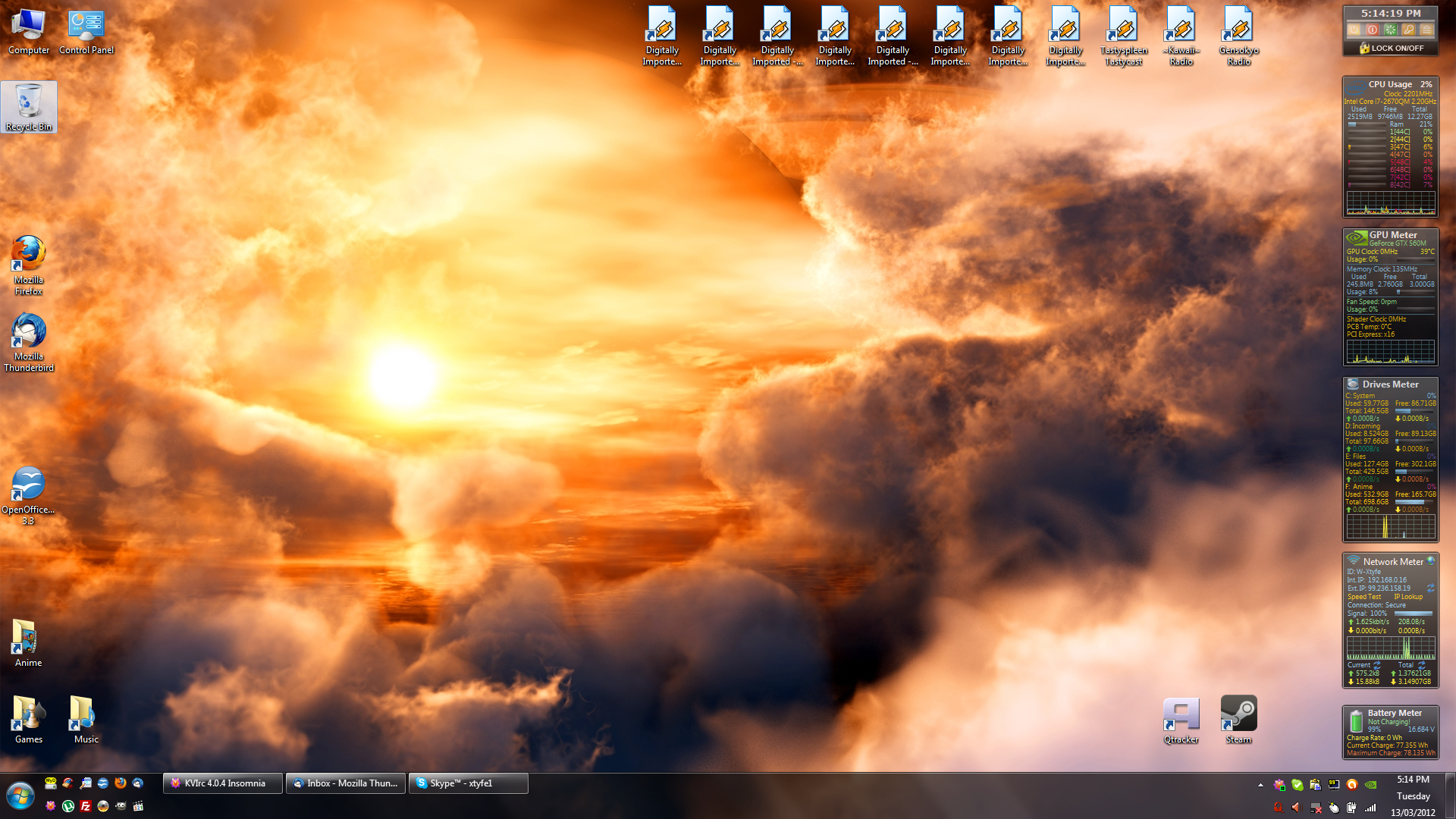Switch to the Skype xtyfe1 taskbar window

(468, 783)
